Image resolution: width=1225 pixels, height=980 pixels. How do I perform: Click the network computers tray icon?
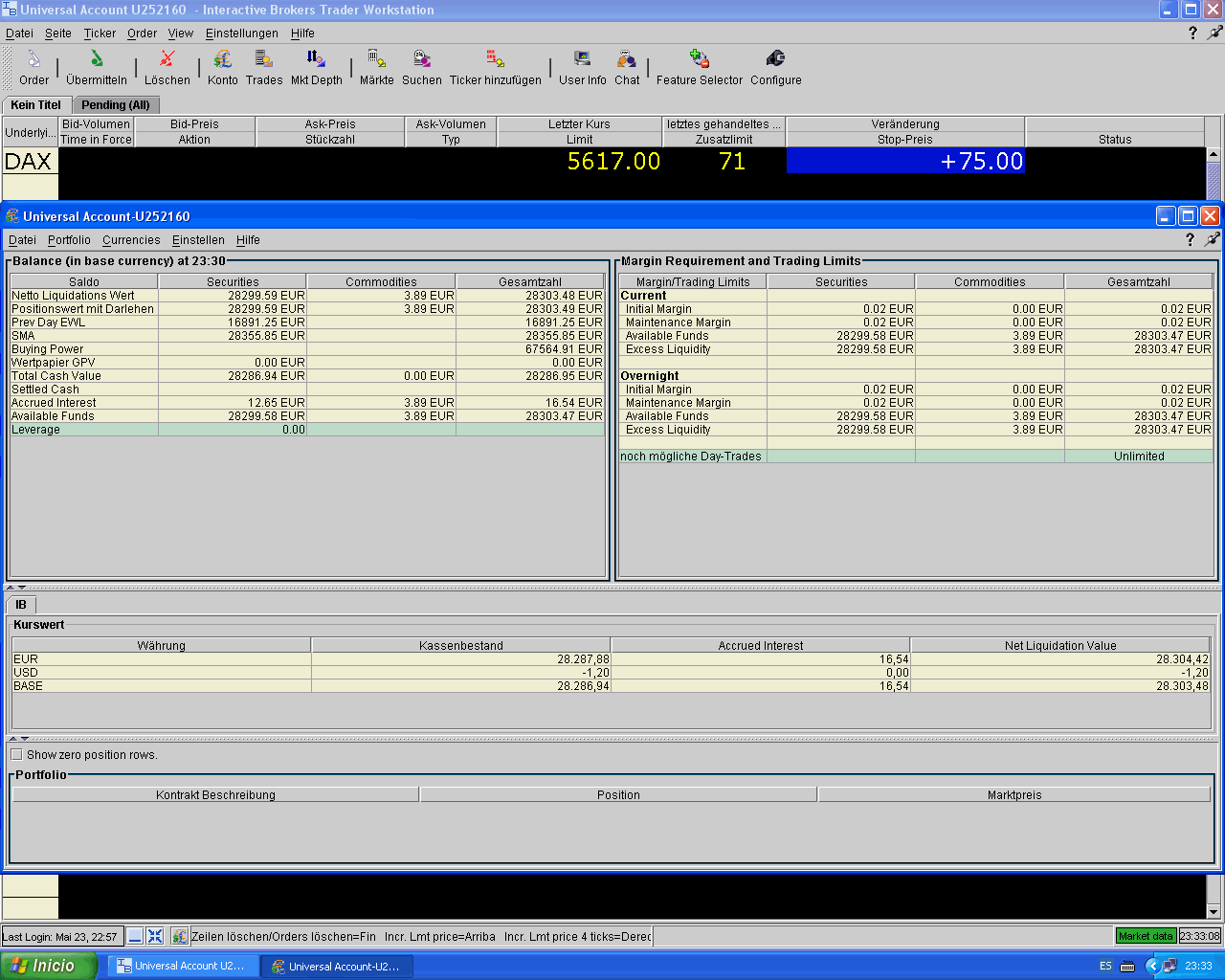1169,967
